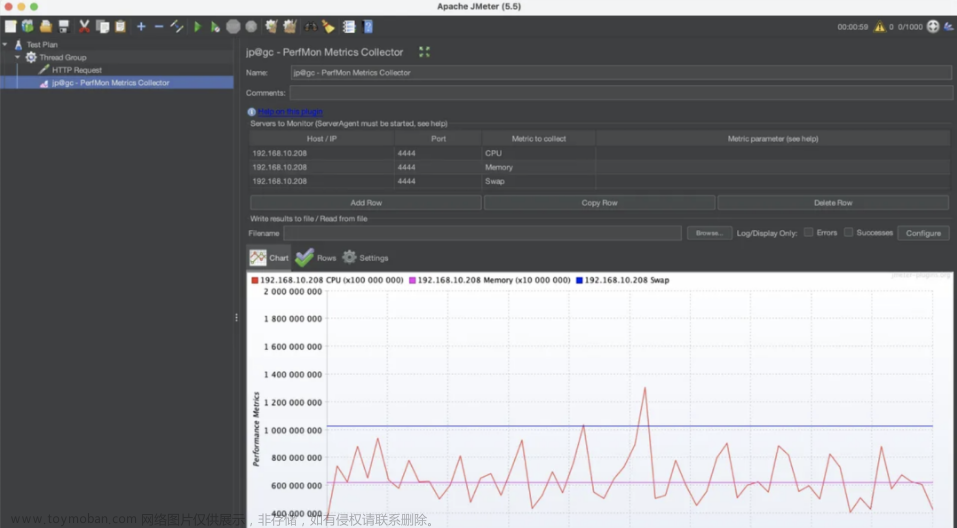
Task: Click the JMeter plugins feather icon
Action: [x=948, y=26]
